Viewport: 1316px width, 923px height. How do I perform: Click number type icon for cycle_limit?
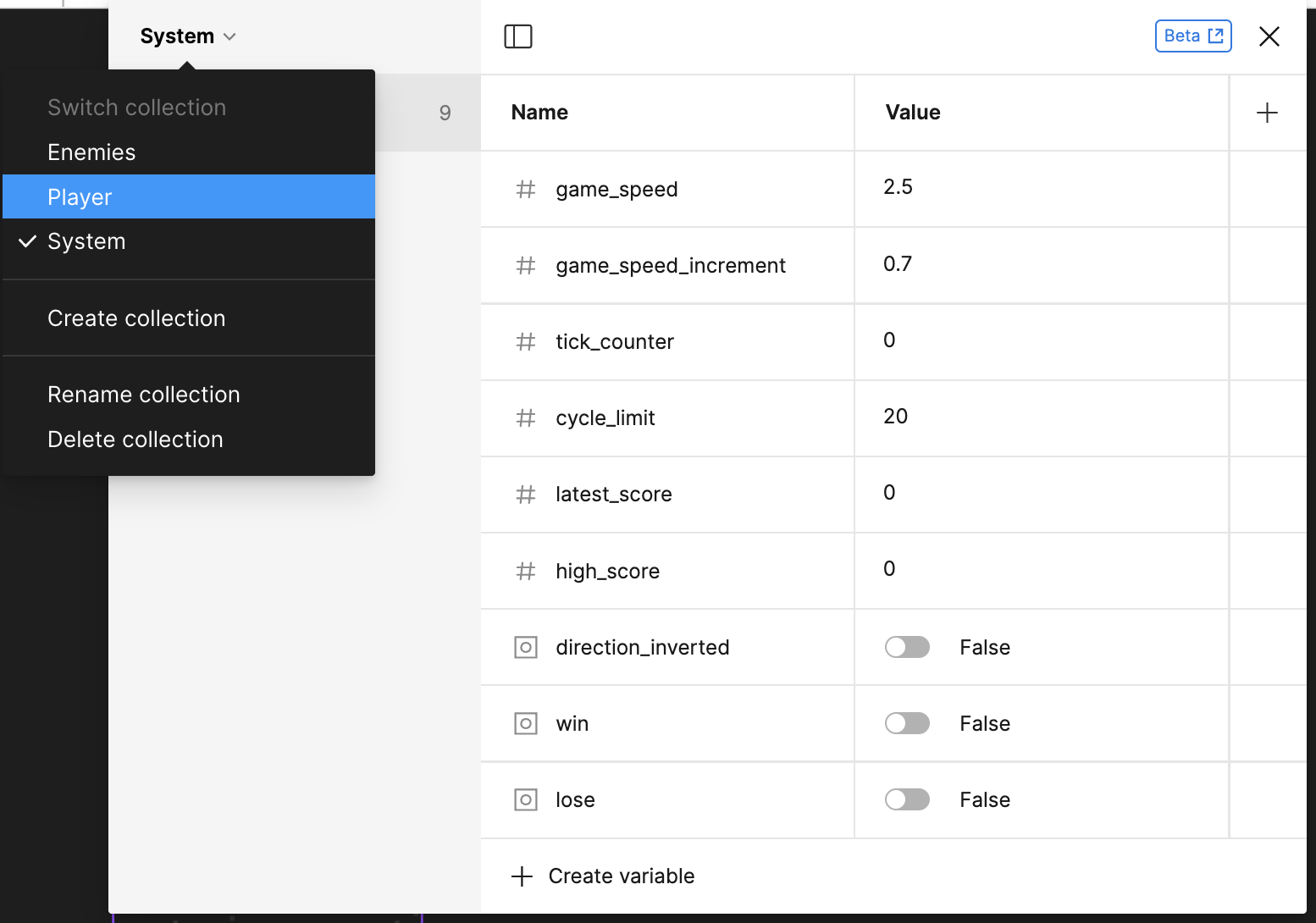pyautogui.click(x=526, y=417)
